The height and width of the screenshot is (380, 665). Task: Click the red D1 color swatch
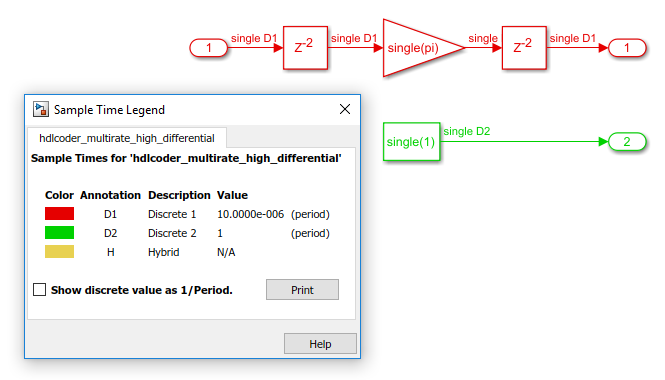tap(59, 213)
